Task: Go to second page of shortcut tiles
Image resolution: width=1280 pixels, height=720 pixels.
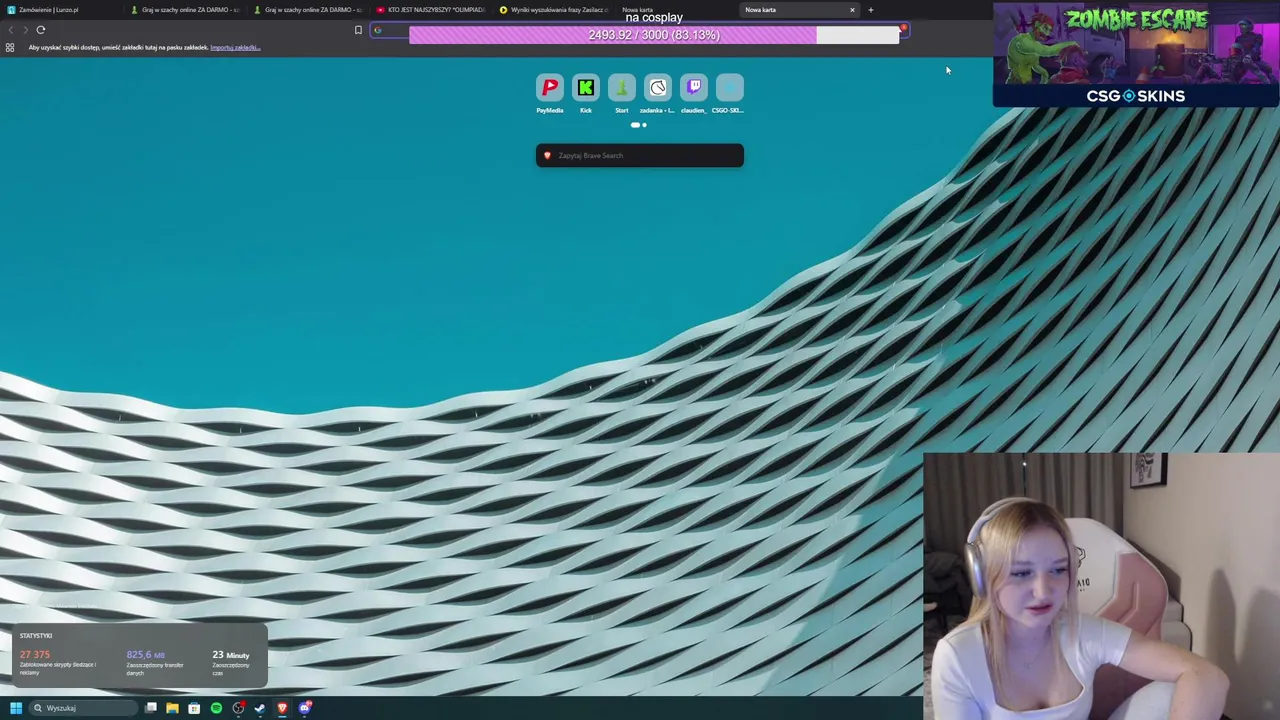Action: [x=644, y=125]
